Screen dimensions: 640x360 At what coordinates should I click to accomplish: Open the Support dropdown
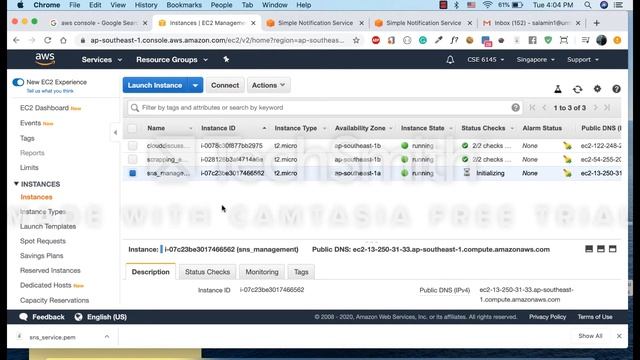[582, 60]
